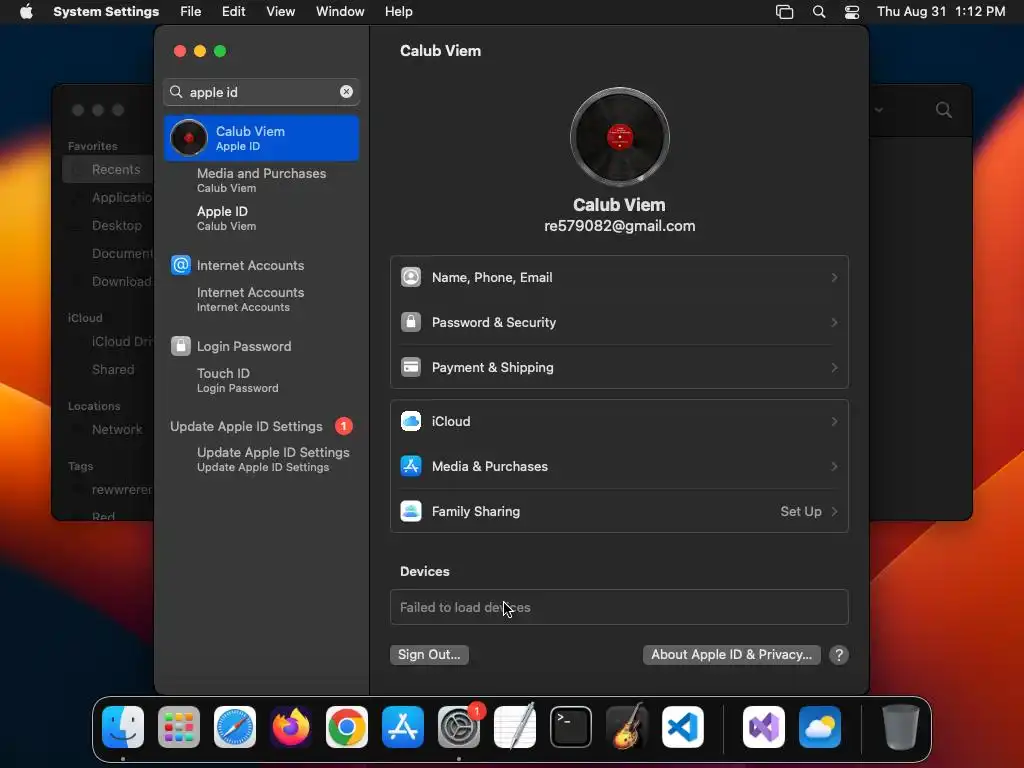
Task: Click the Apple menu logo
Action: pyautogui.click(x=26, y=11)
